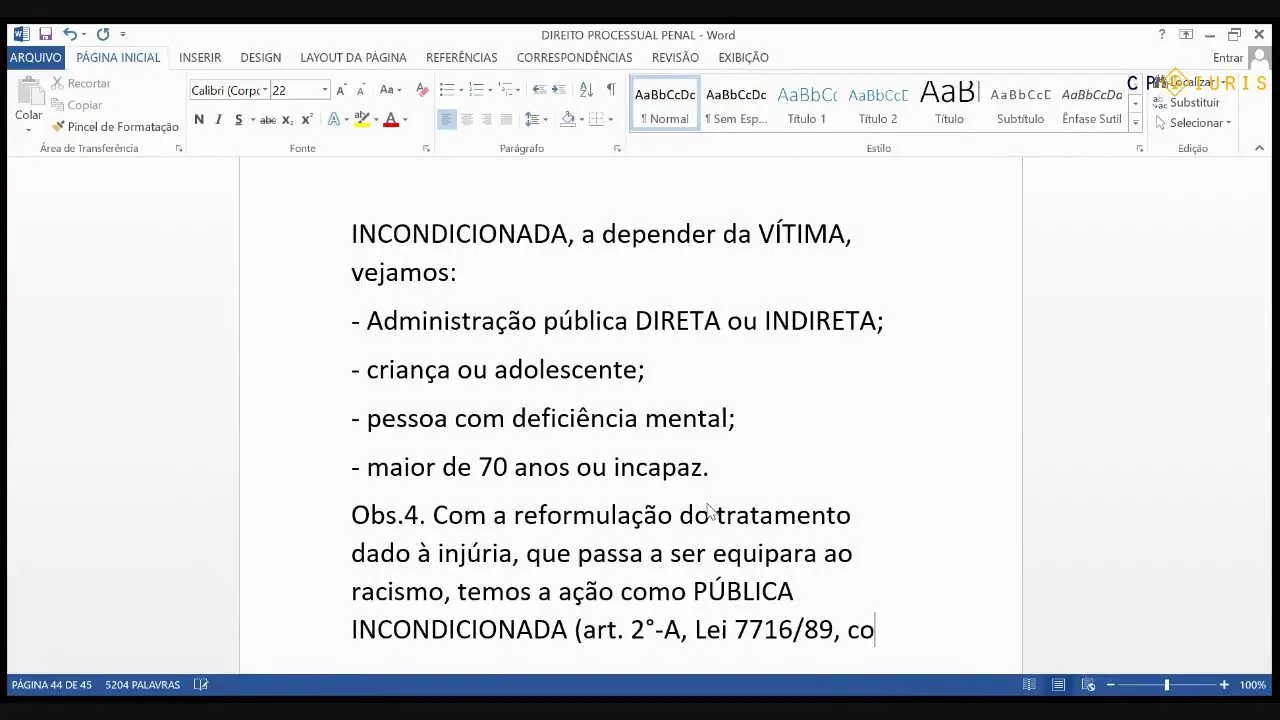
Task: Toggle underline S formatting
Action: coord(238,120)
